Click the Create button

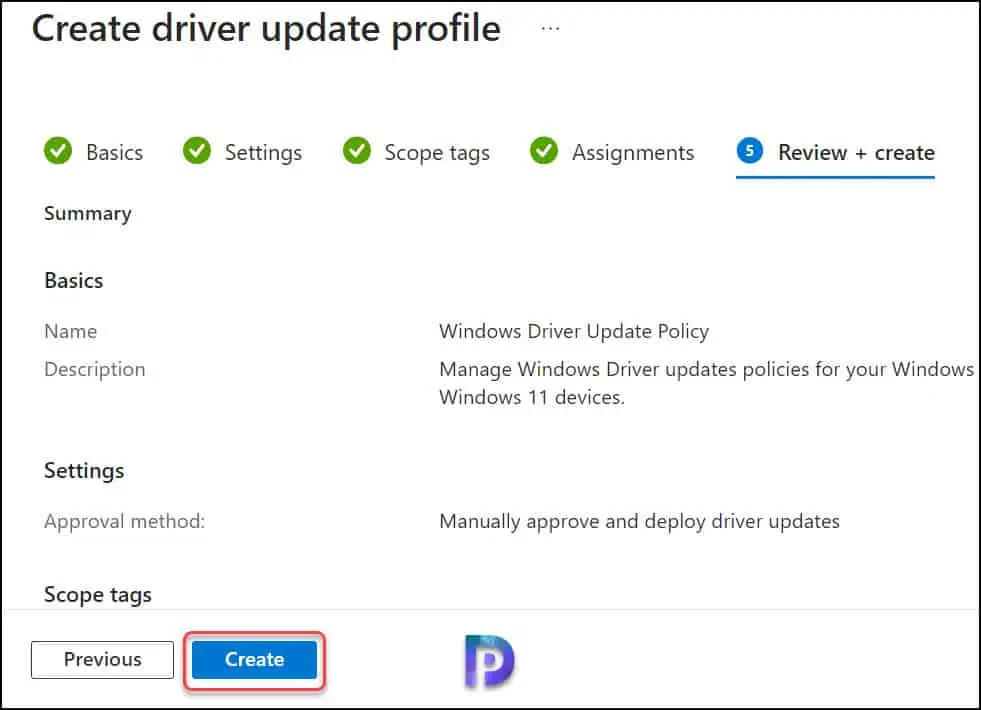pyautogui.click(x=254, y=659)
